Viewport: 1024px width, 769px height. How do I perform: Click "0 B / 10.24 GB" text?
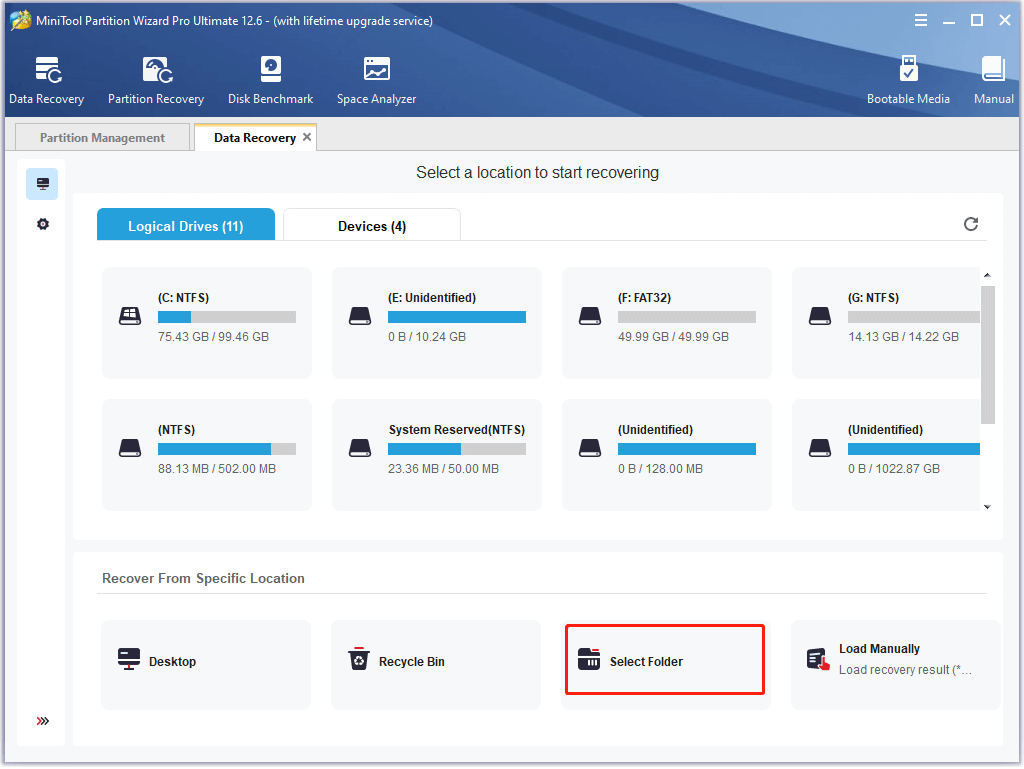click(x=427, y=337)
